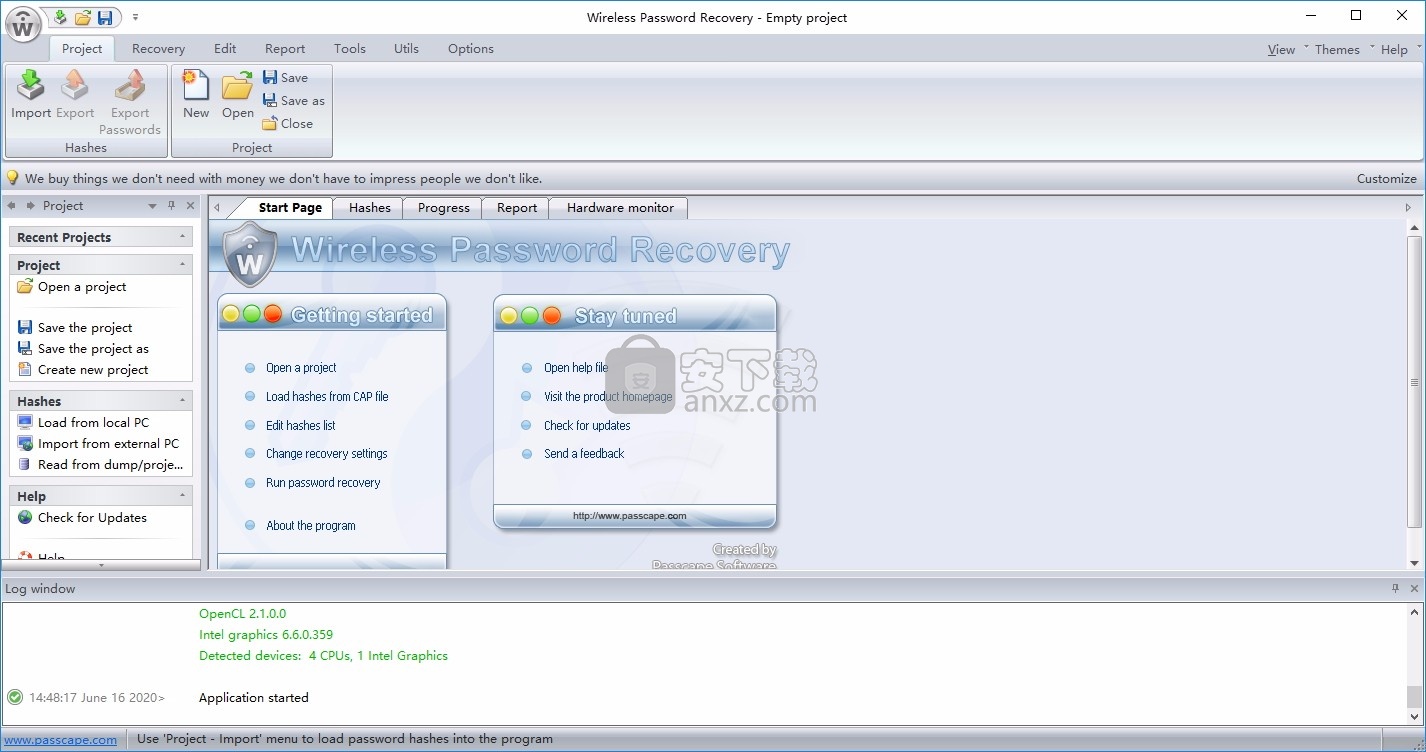Switch to the Report ribbon tab
This screenshot has height=752, width=1426.
click(285, 48)
